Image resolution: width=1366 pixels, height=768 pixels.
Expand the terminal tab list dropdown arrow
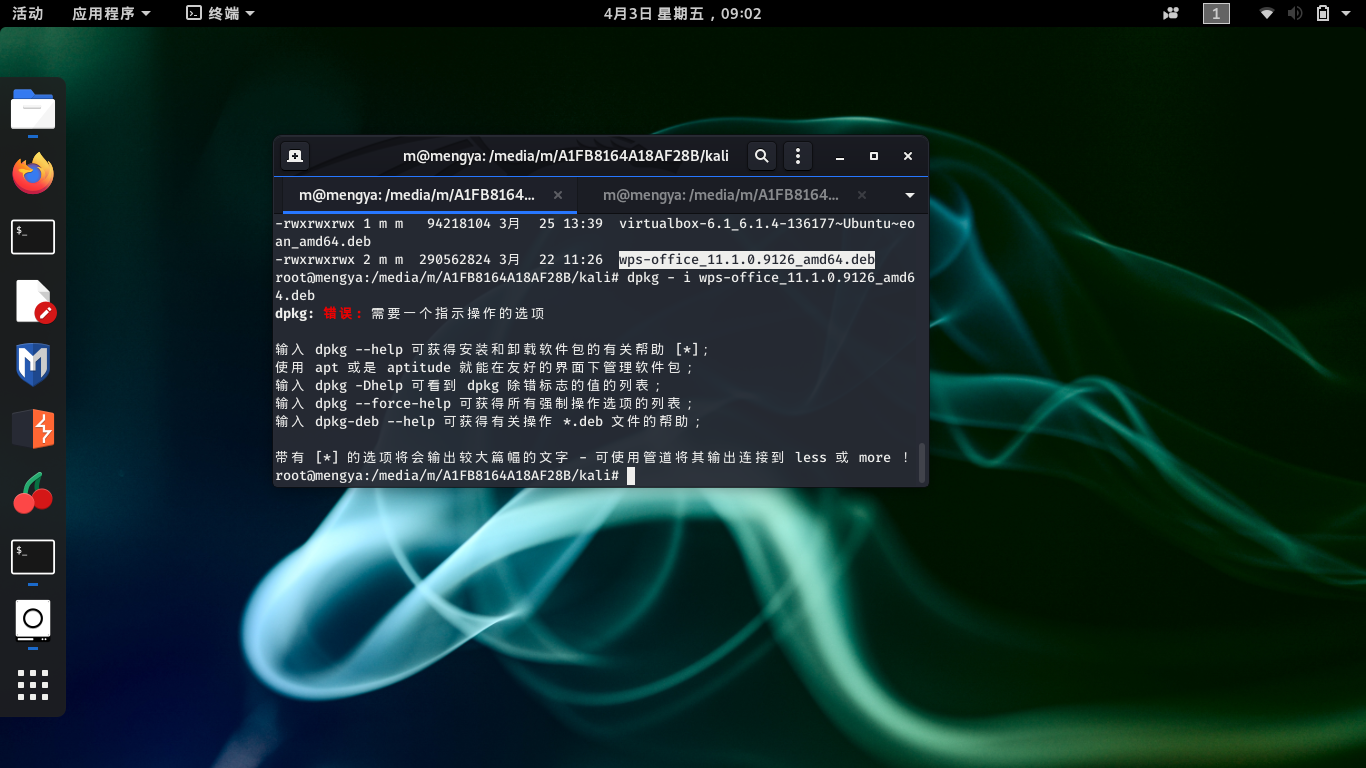pos(910,195)
